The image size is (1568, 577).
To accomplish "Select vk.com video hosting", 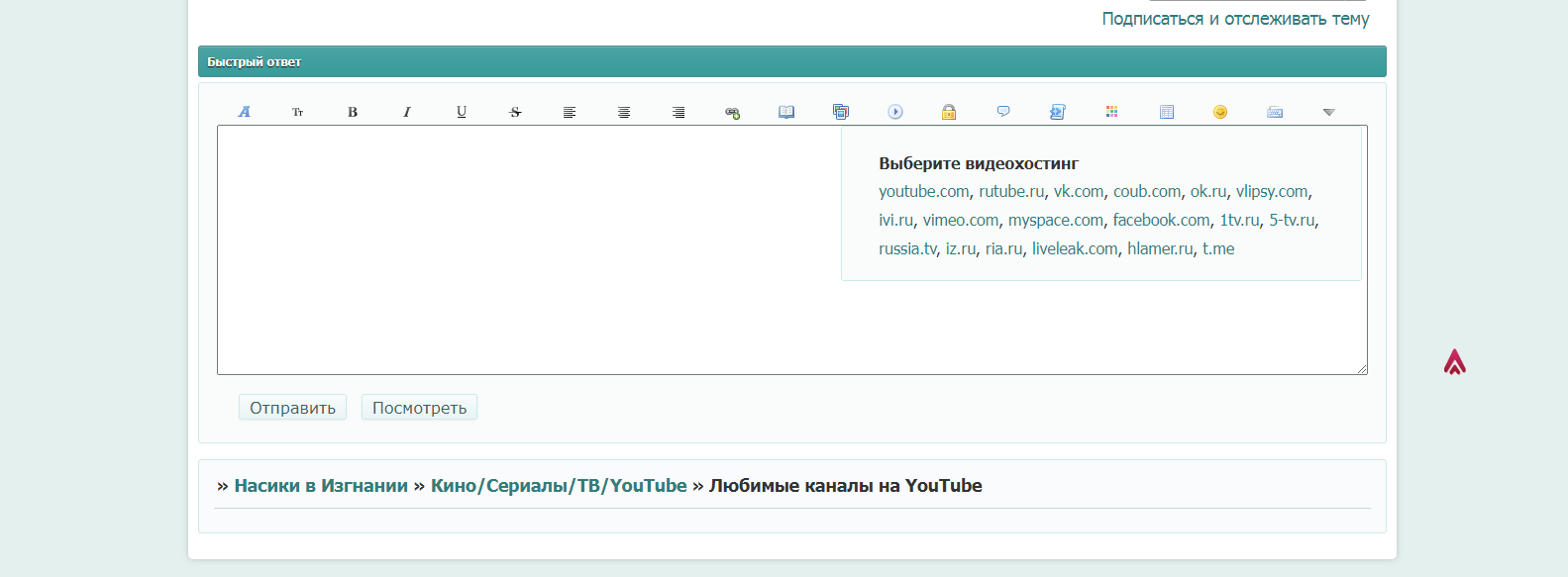I will click(1079, 191).
